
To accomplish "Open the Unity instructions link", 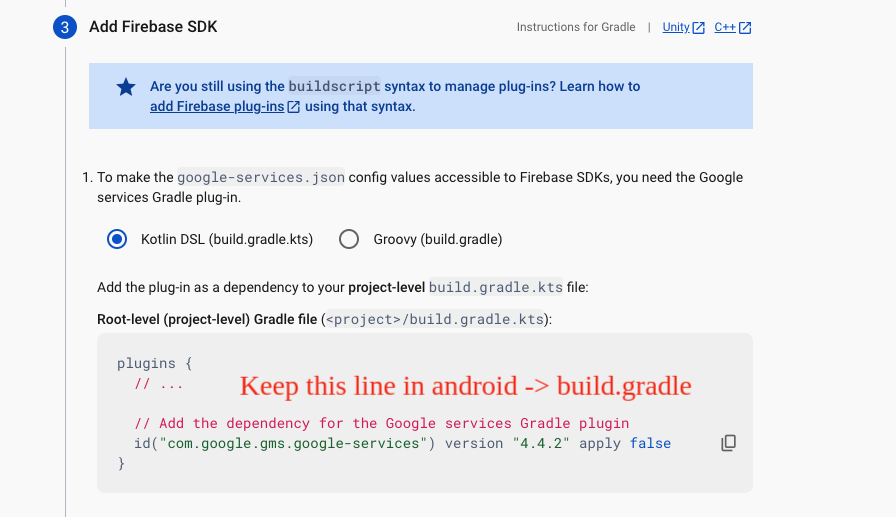I will [x=676, y=27].
